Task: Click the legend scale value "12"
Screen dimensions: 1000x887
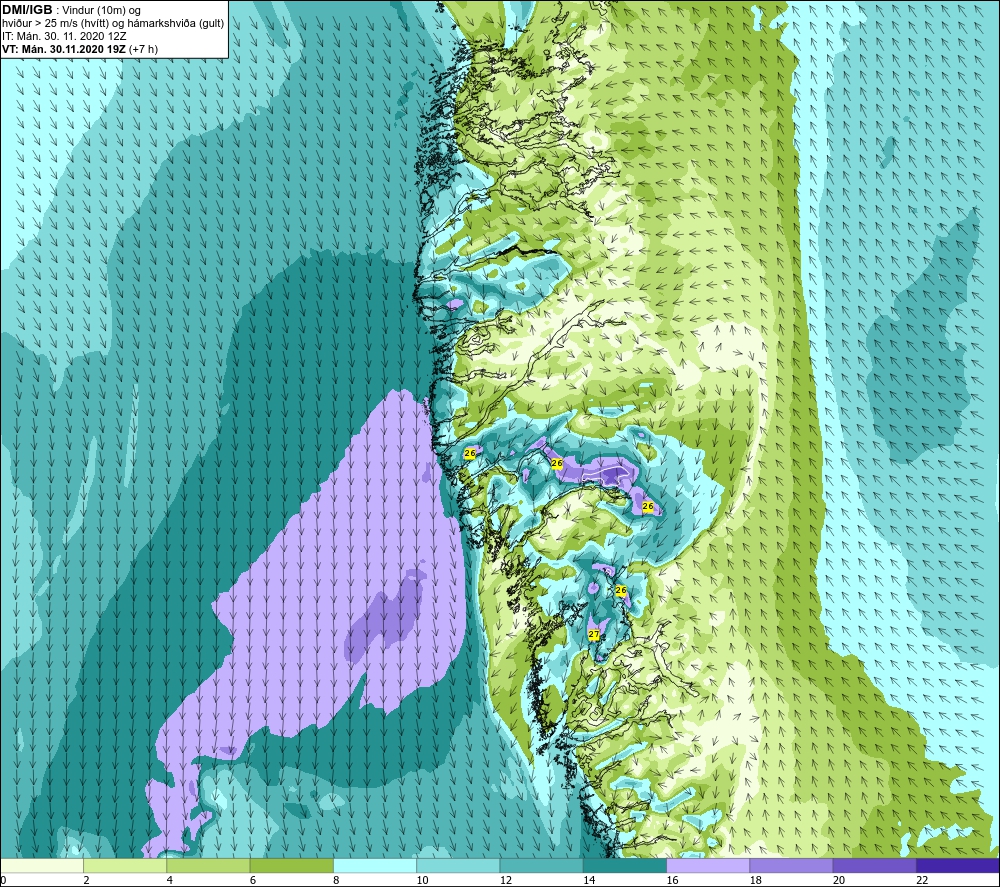Action: [506, 880]
